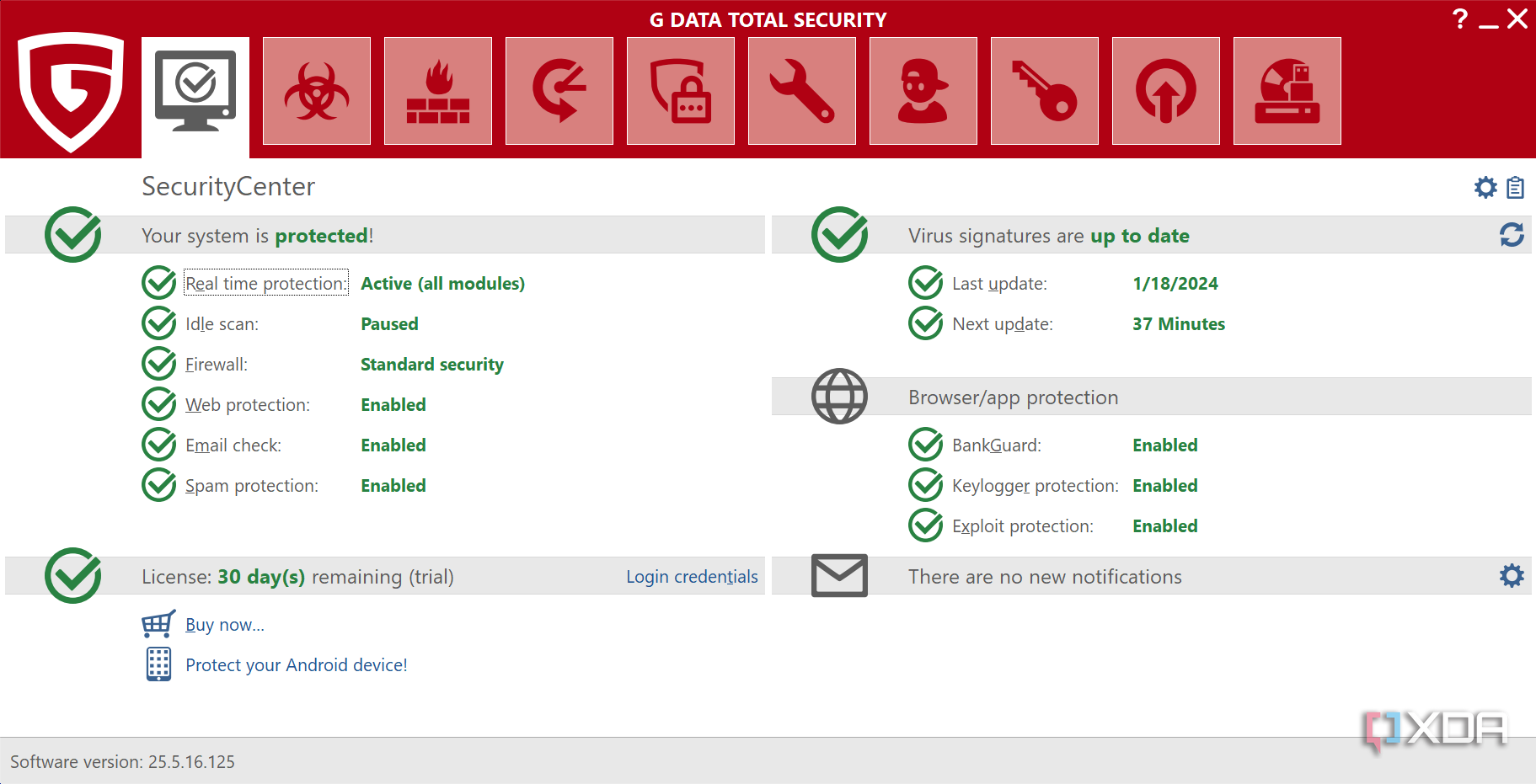Open the Device Control drive tab
The height and width of the screenshot is (784, 1536).
pos(1287,91)
